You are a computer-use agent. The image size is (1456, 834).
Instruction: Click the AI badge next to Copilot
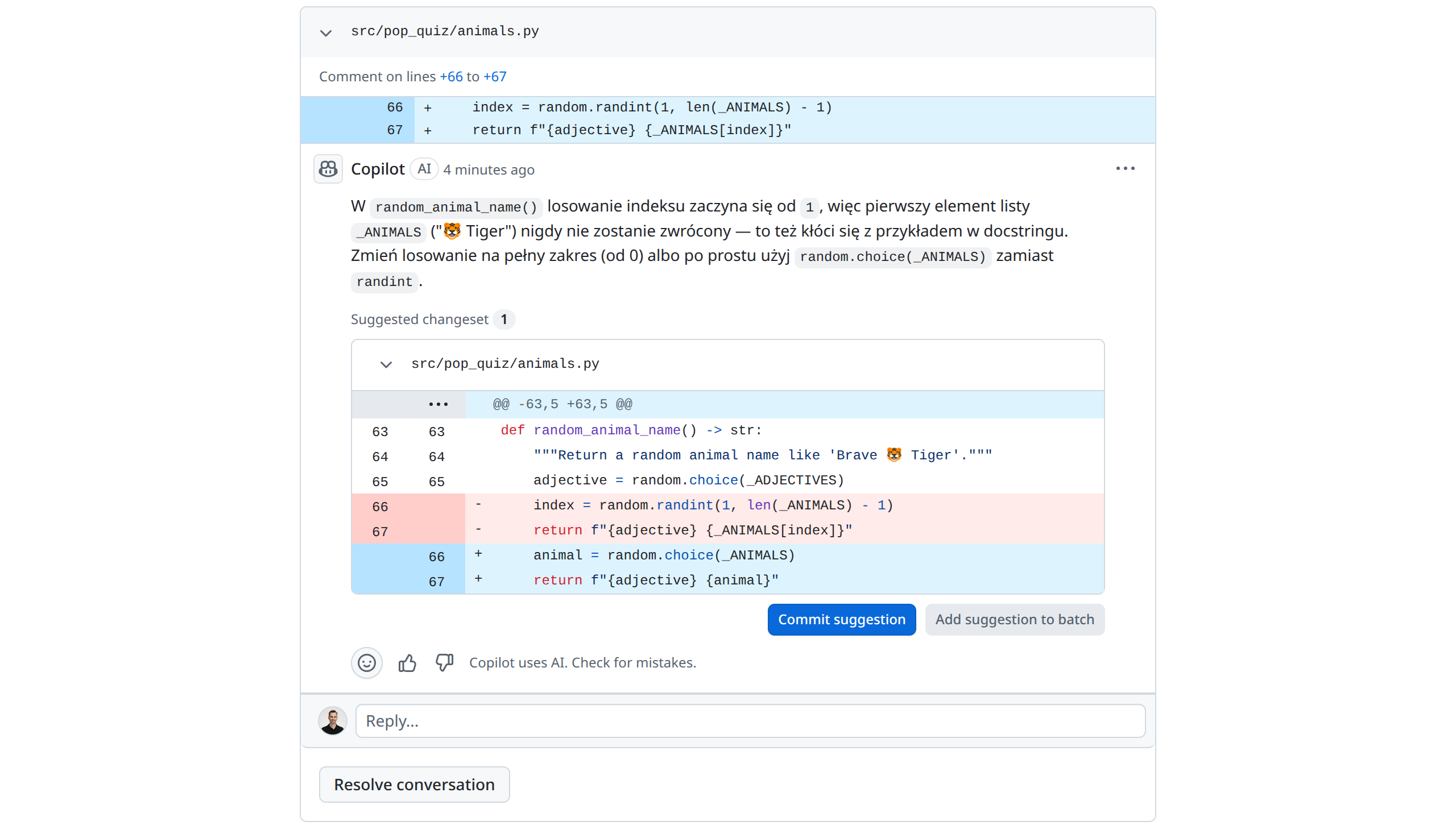424,169
